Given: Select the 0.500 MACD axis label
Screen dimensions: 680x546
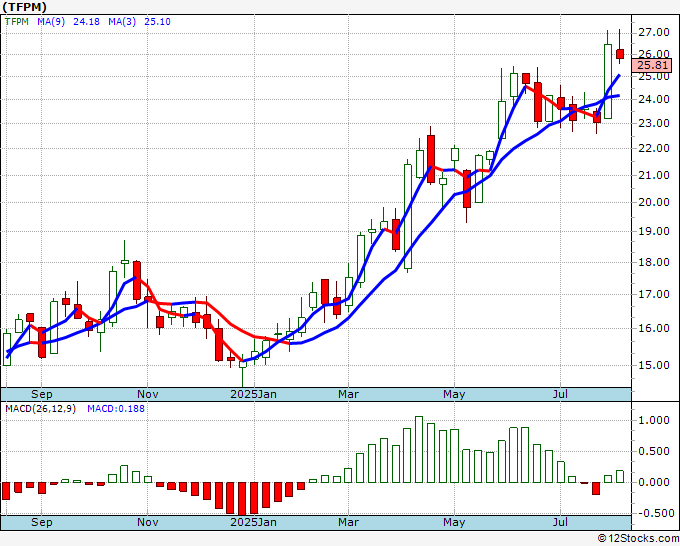Looking at the screenshot, I should coord(654,451).
